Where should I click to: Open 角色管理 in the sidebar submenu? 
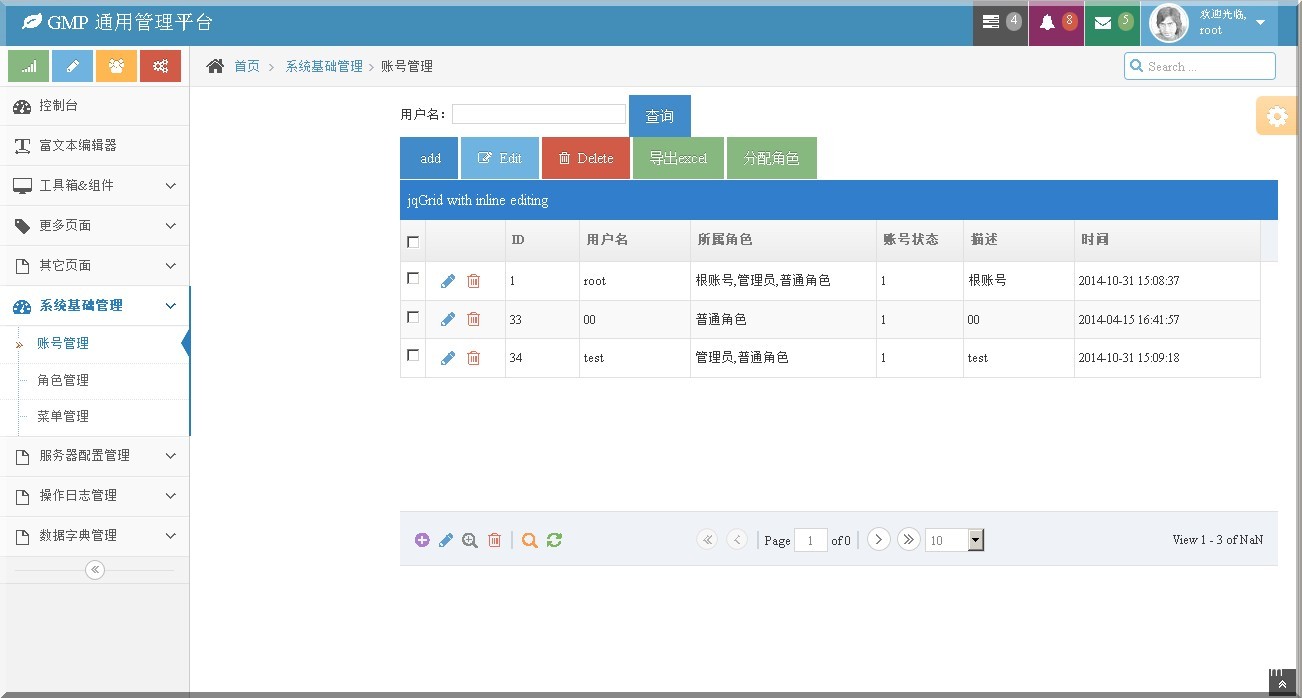[63, 380]
